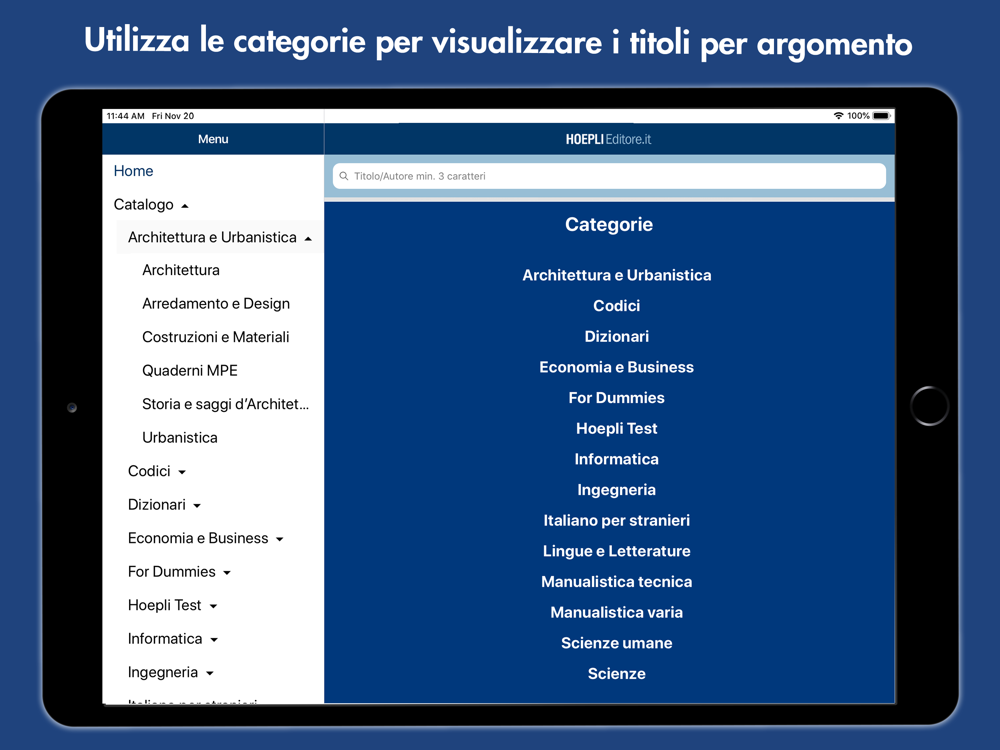Expand the Codici menu arrow
The image size is (1000, 750).
click(182, 472)
